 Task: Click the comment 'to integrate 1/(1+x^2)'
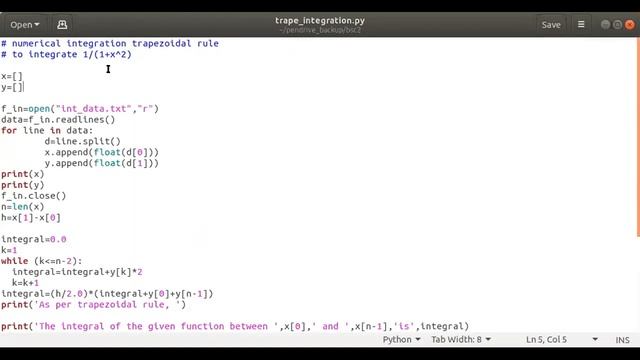pyautogui.click(x=66, y=54)
